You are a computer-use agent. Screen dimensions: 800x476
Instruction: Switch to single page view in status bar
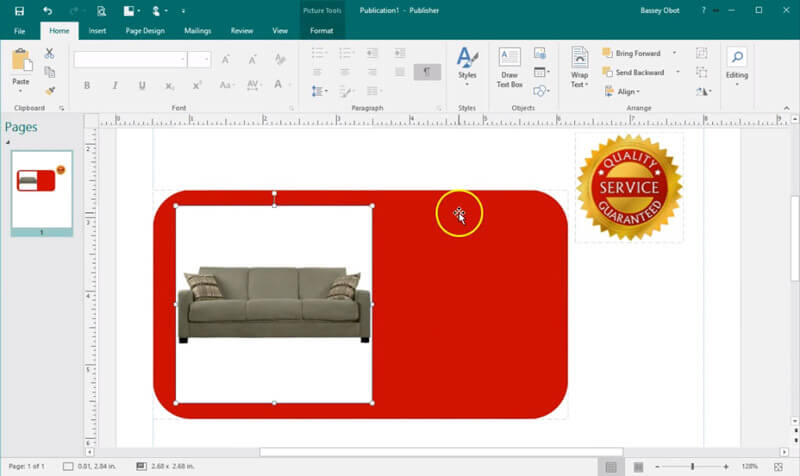click(611, 467)
